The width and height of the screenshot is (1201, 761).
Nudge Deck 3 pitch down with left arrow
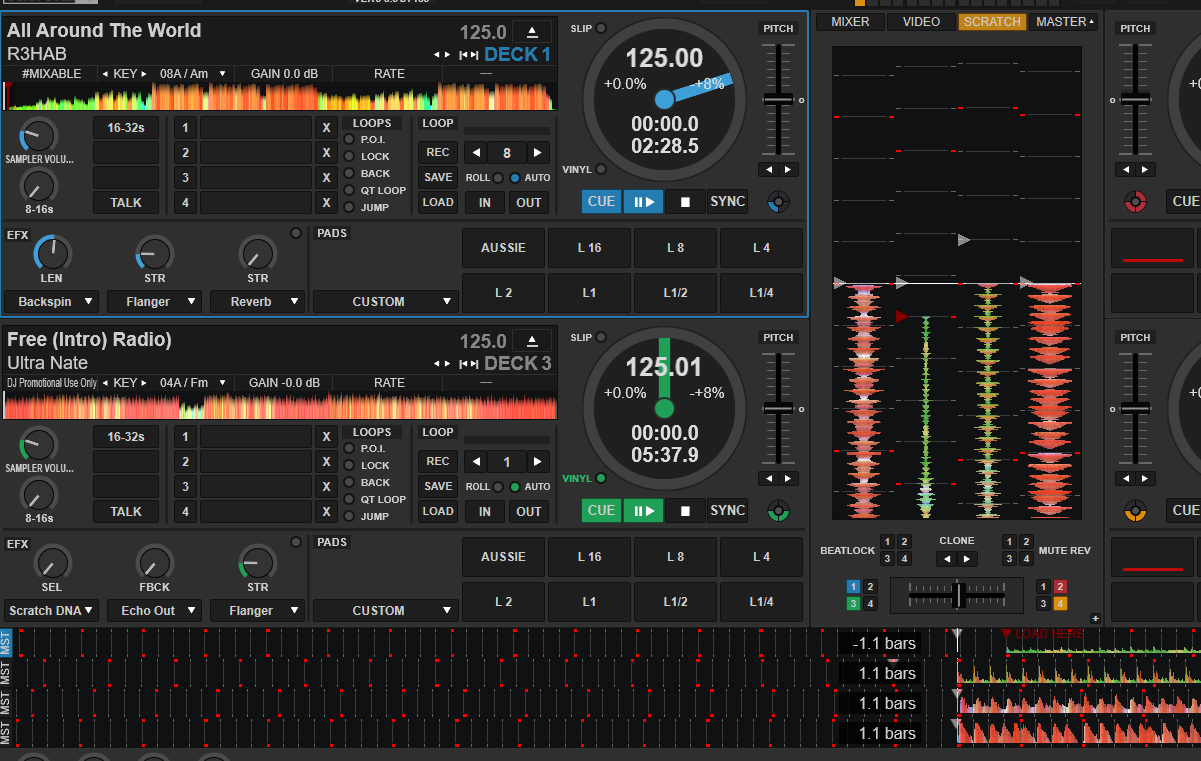[x=767, y=479]
